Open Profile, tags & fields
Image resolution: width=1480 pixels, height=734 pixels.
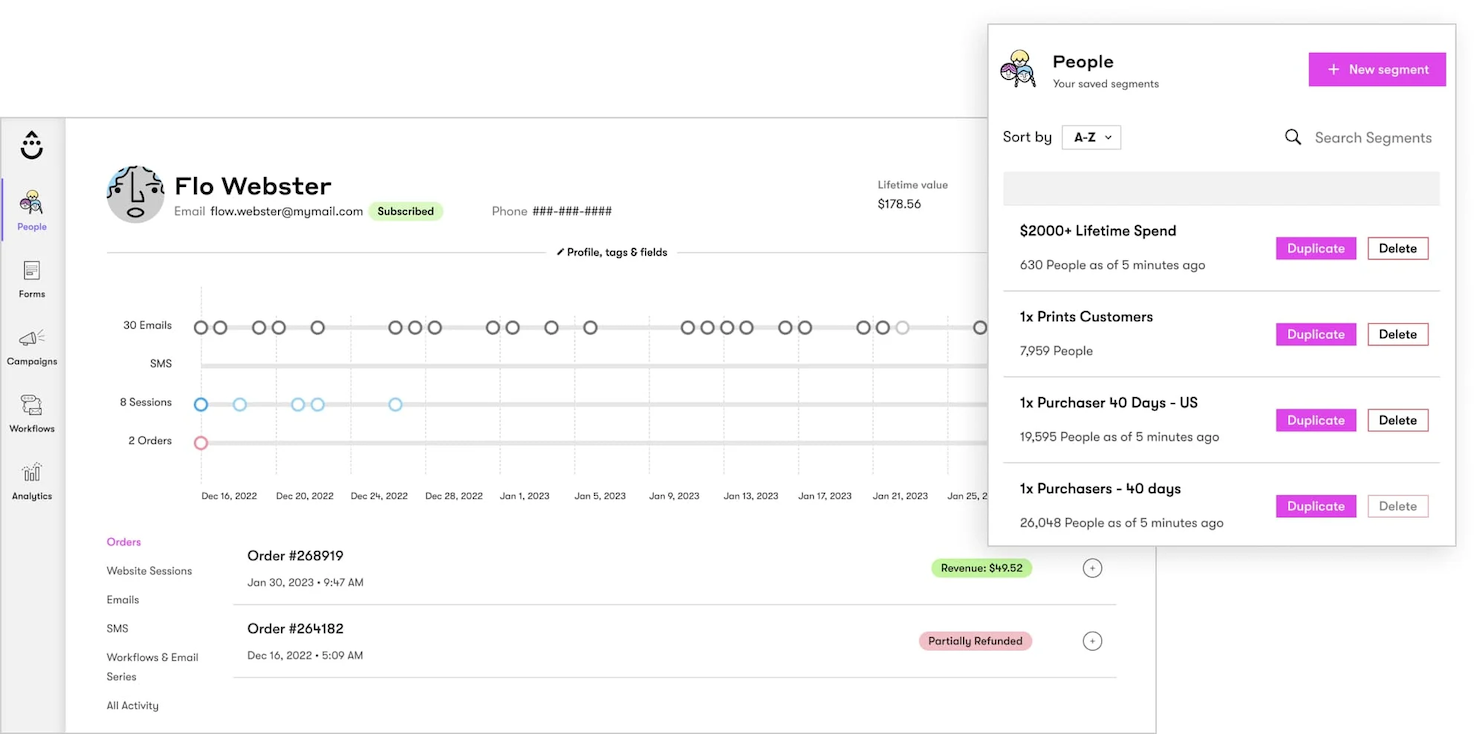click(611, 252)
